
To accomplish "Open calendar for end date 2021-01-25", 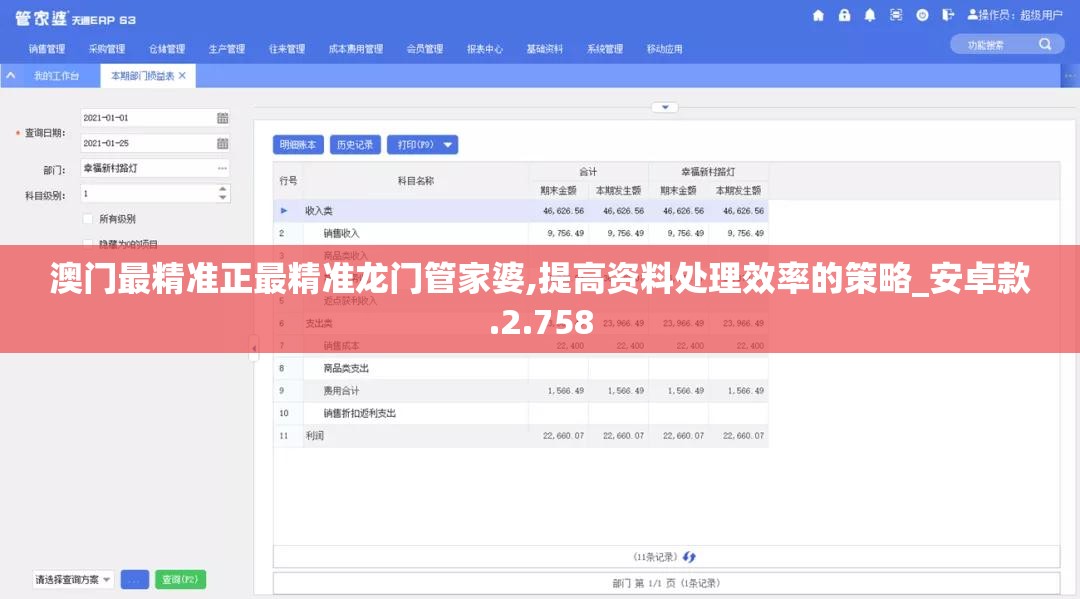I will [222, 143].
